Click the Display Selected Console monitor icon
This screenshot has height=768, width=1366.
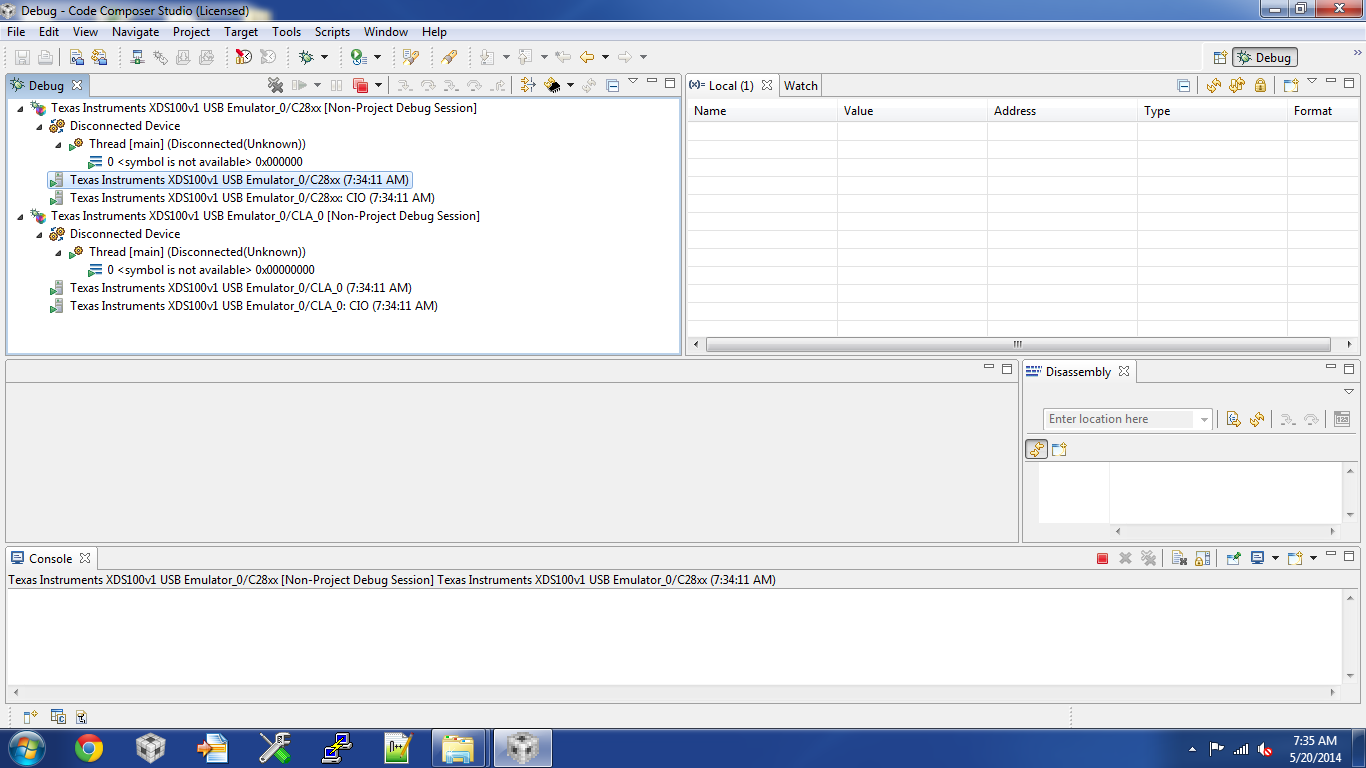(1258, 559)
